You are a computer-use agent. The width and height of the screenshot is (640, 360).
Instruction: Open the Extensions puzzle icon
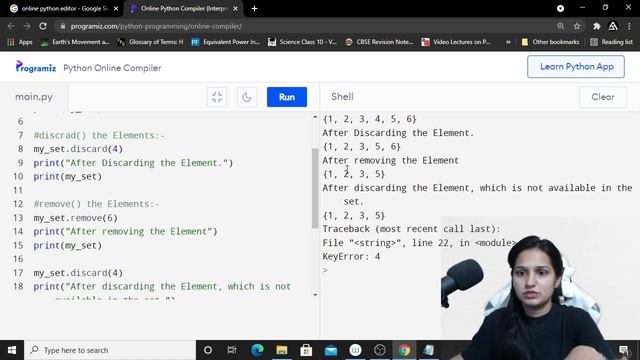[597, 26]
